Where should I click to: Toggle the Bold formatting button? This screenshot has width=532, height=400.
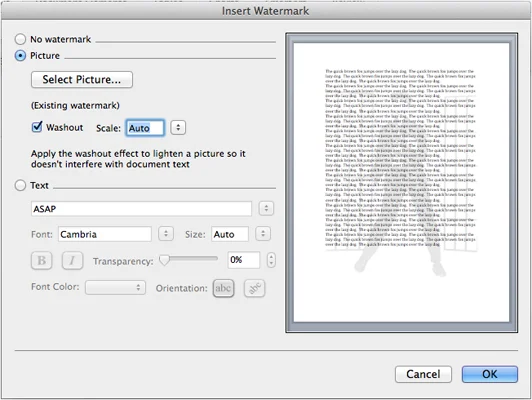41,261
